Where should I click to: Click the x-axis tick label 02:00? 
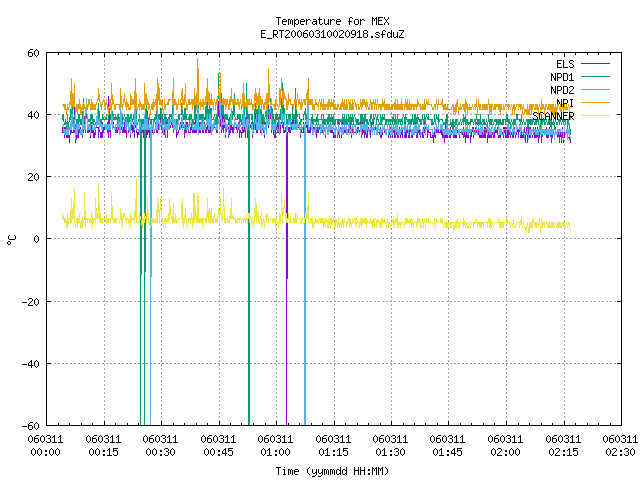pos(506,452)
